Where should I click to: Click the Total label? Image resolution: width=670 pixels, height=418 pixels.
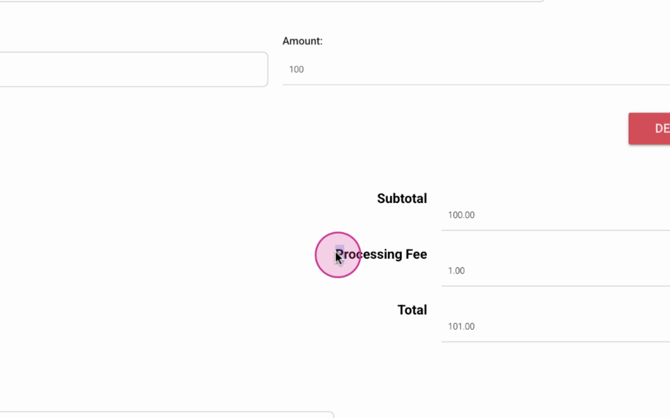tap(412, 311)
